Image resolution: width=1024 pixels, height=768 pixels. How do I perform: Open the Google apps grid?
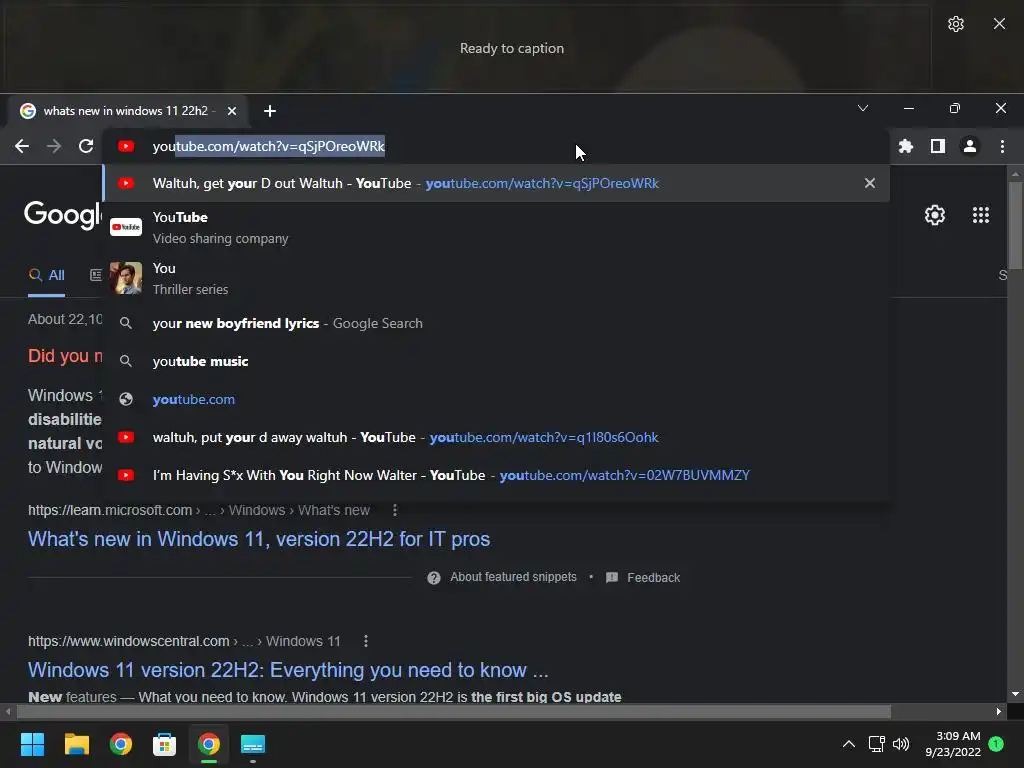981,215
